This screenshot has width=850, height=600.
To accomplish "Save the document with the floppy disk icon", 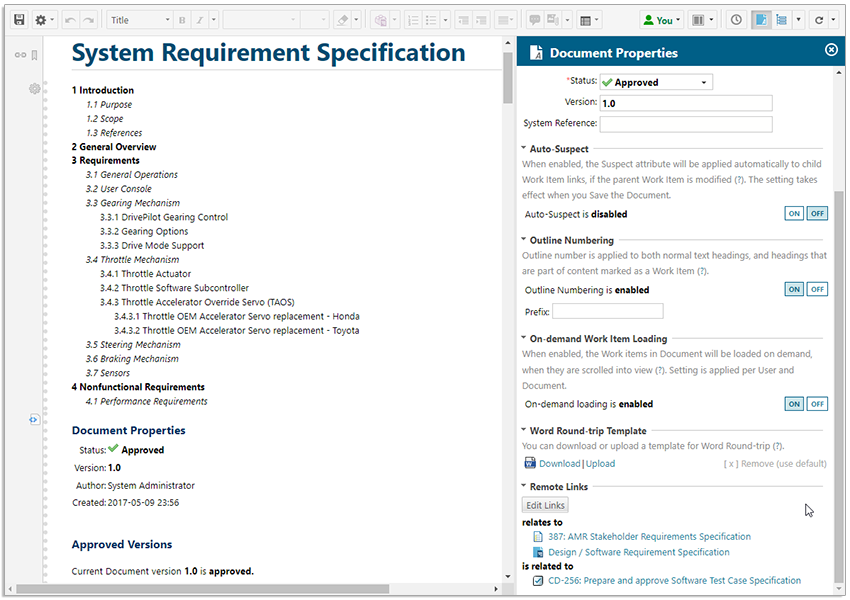I will [x=20, y=20].
